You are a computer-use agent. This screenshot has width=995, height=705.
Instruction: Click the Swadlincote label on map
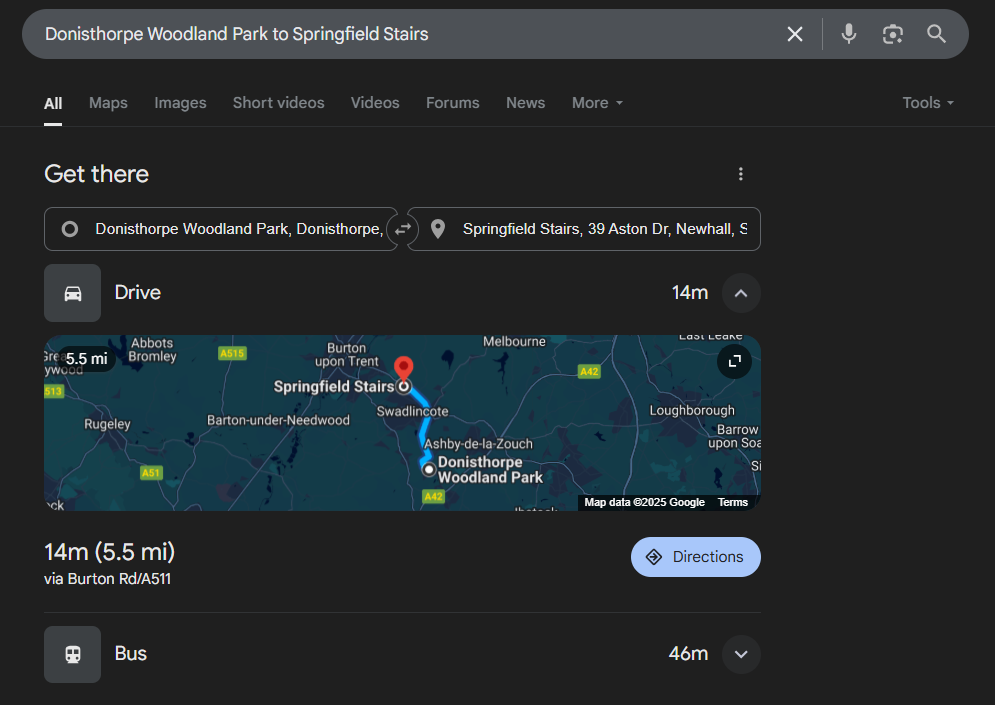[x=412, y=411]
